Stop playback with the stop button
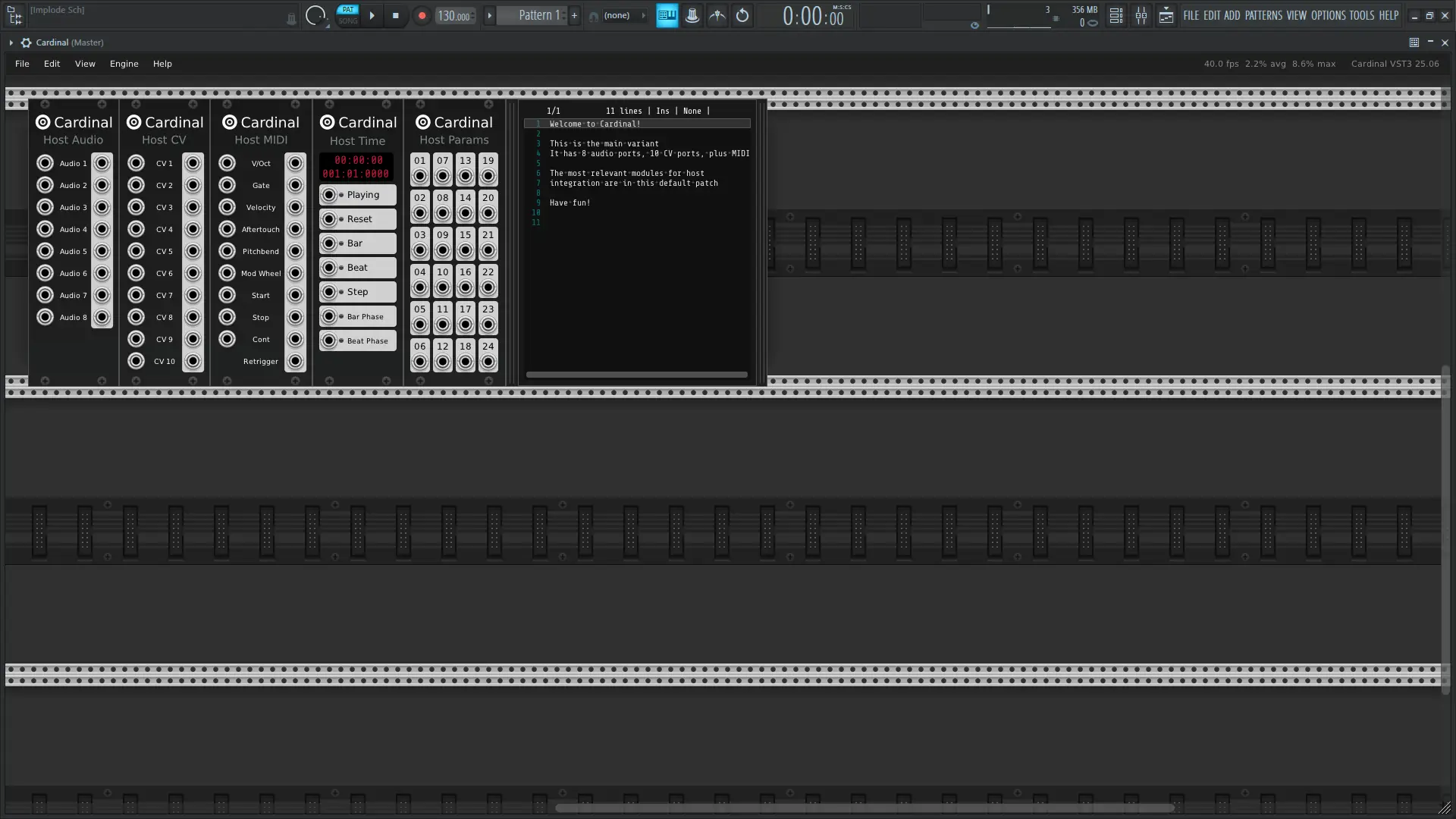1456x819 pixels. [x=396, y=15]
